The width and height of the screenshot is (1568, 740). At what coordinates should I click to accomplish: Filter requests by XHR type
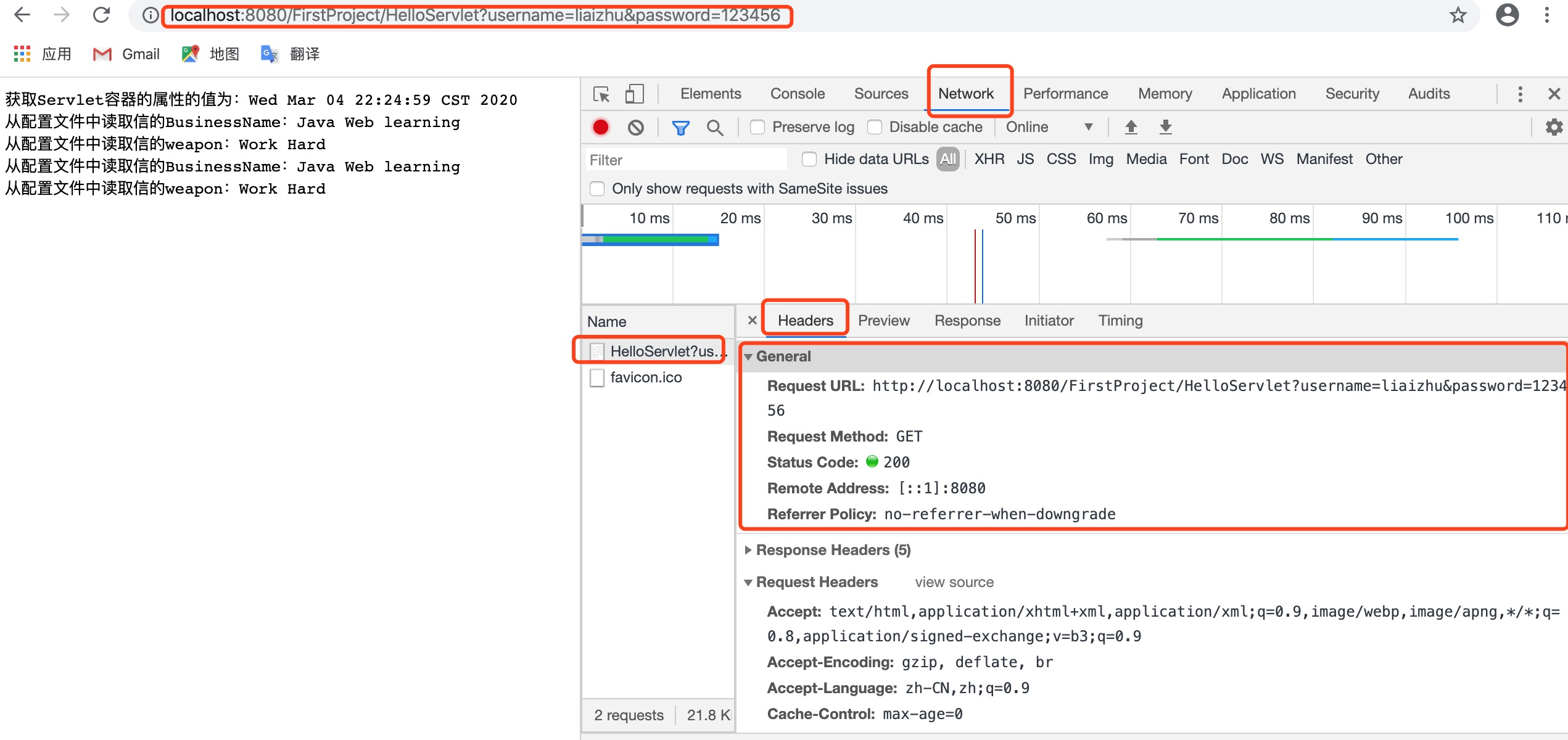[989, 160]
